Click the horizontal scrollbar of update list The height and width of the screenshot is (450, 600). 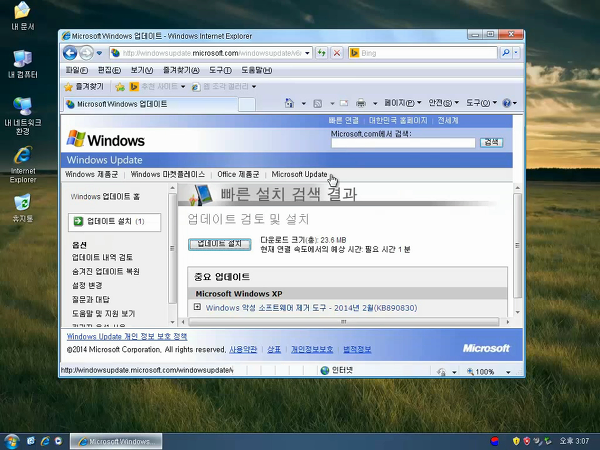(344, 322)
